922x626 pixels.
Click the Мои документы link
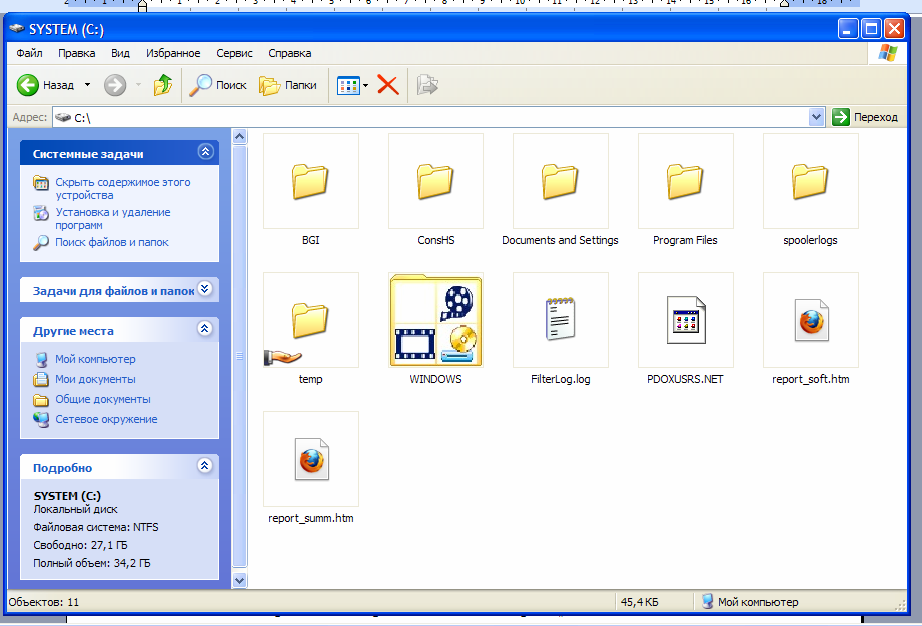[x=95, y=379]
